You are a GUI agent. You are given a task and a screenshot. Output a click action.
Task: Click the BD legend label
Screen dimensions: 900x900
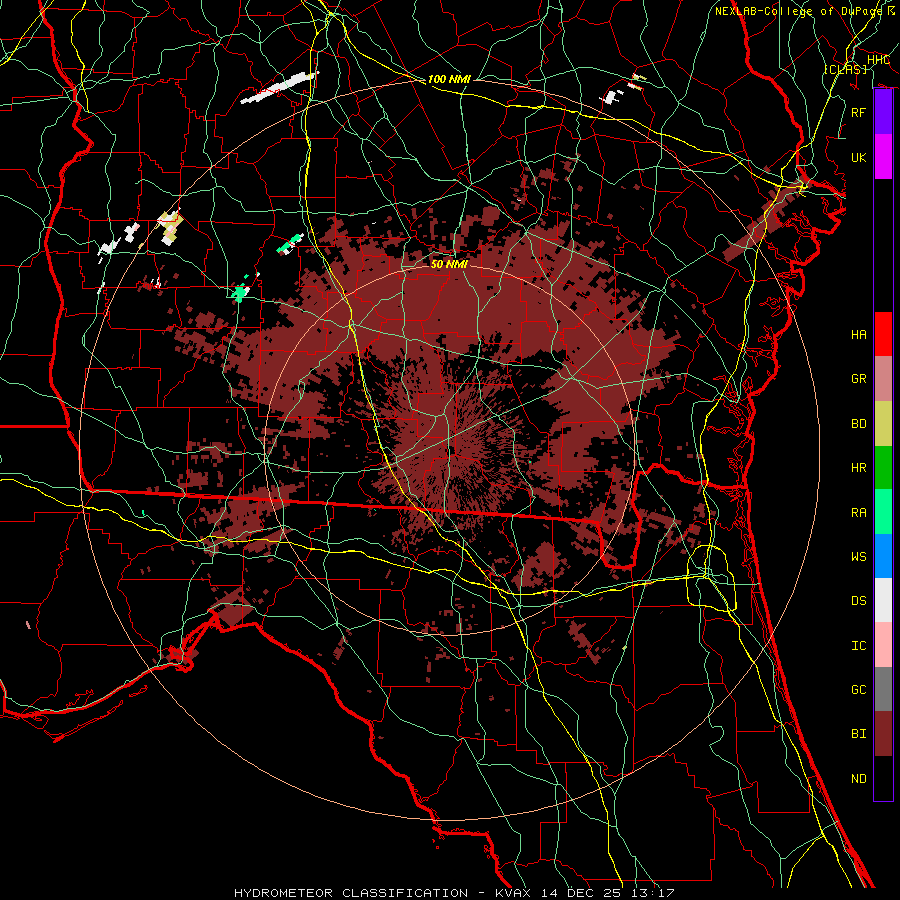(x=858, y=424)
